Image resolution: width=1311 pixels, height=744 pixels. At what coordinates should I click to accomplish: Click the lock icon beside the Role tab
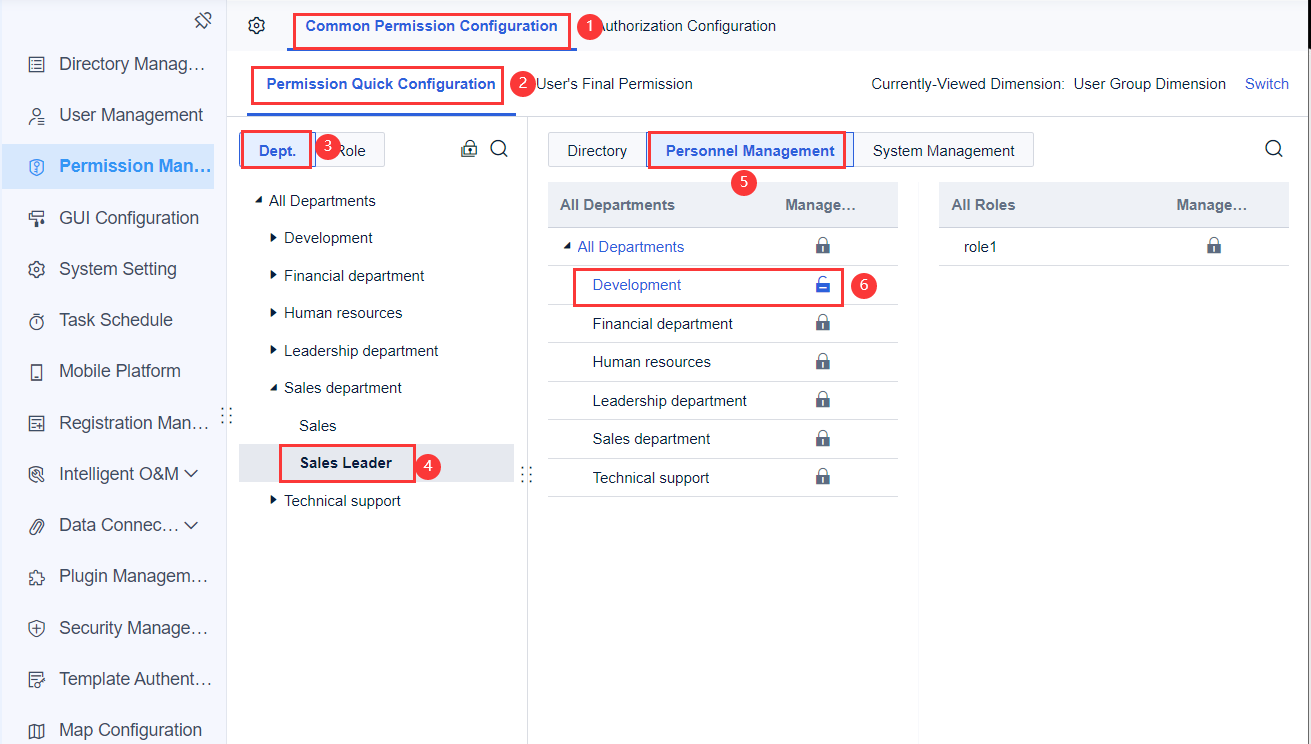click(469, 147)
